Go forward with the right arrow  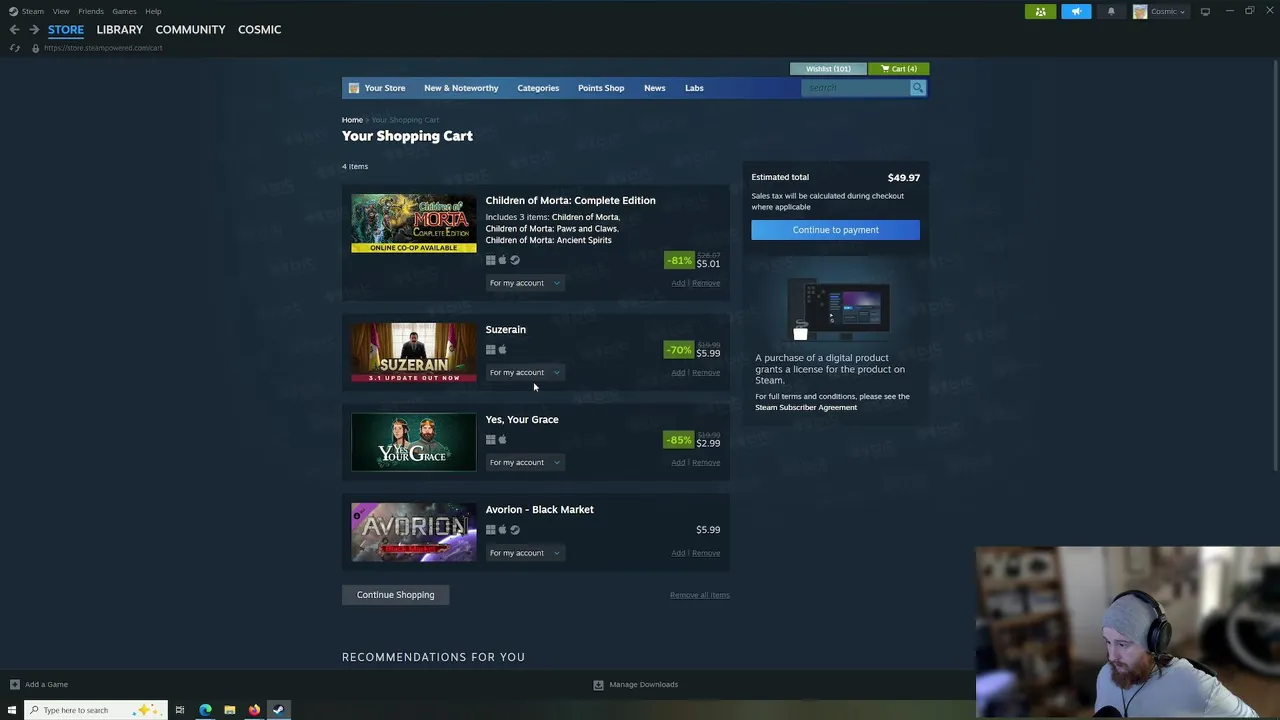tap(33, 29)
